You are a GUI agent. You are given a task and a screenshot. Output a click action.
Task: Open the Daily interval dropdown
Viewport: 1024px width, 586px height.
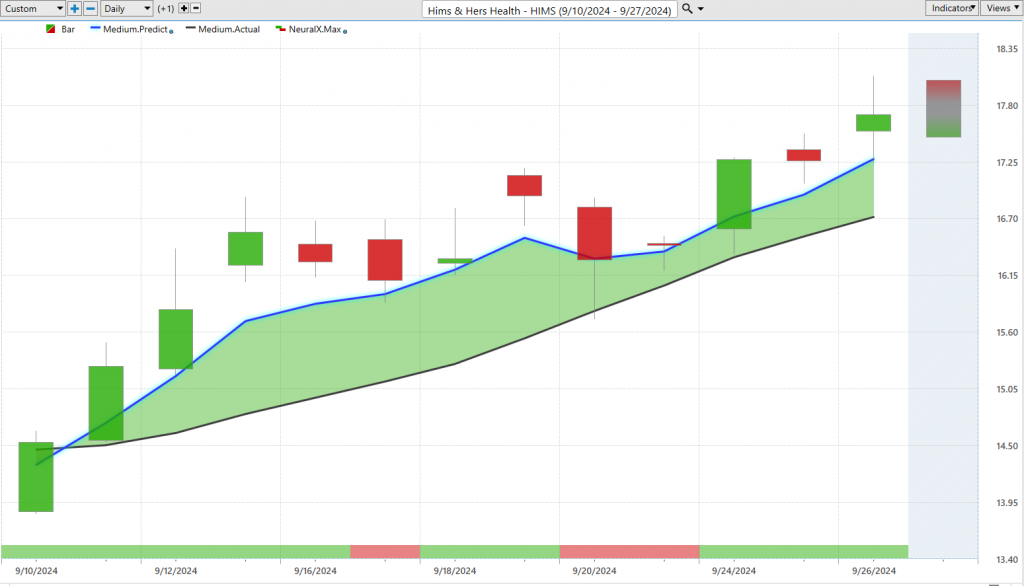[127, 8]
